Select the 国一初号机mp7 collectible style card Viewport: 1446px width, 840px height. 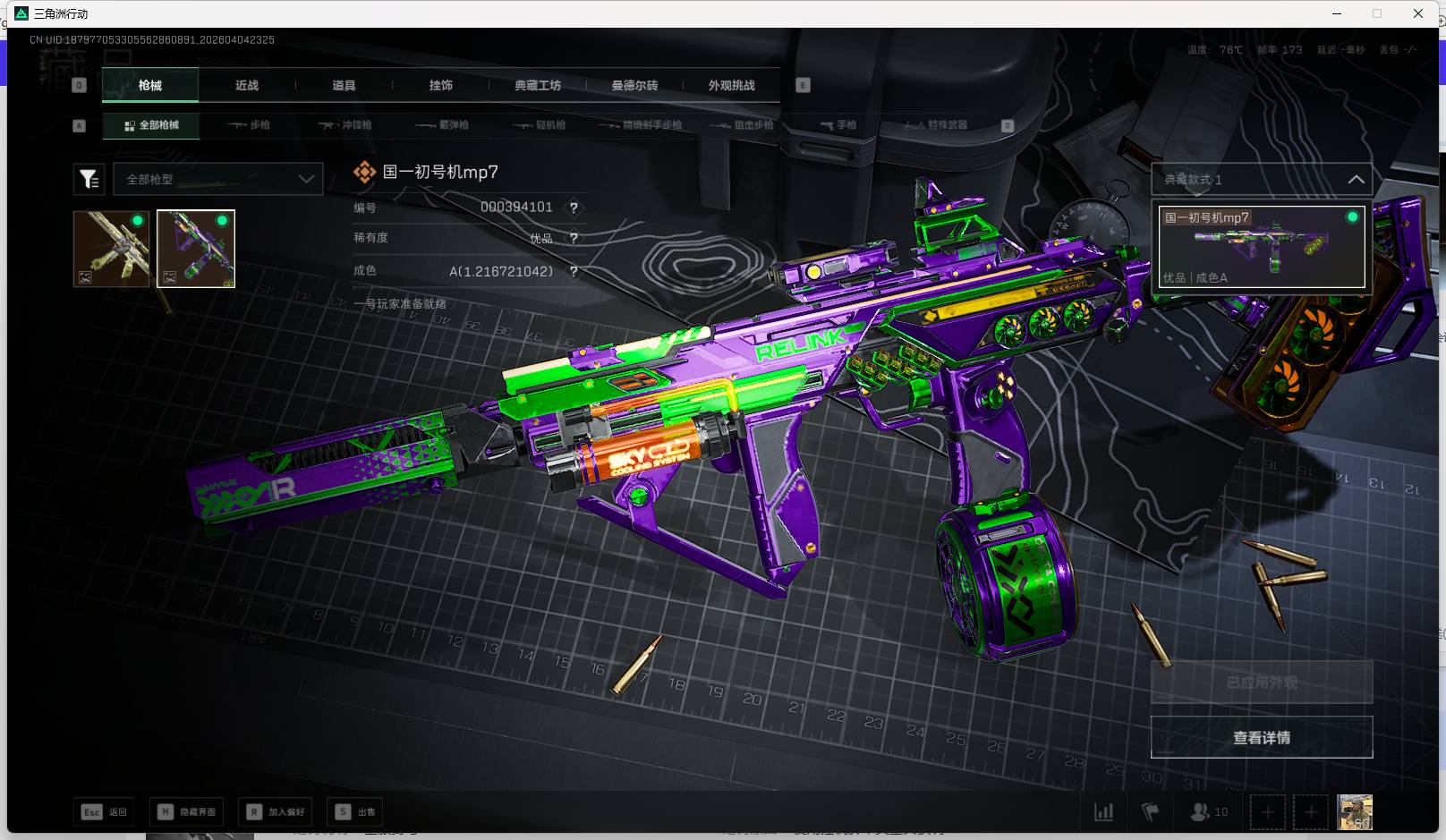tap(1262, 247)
